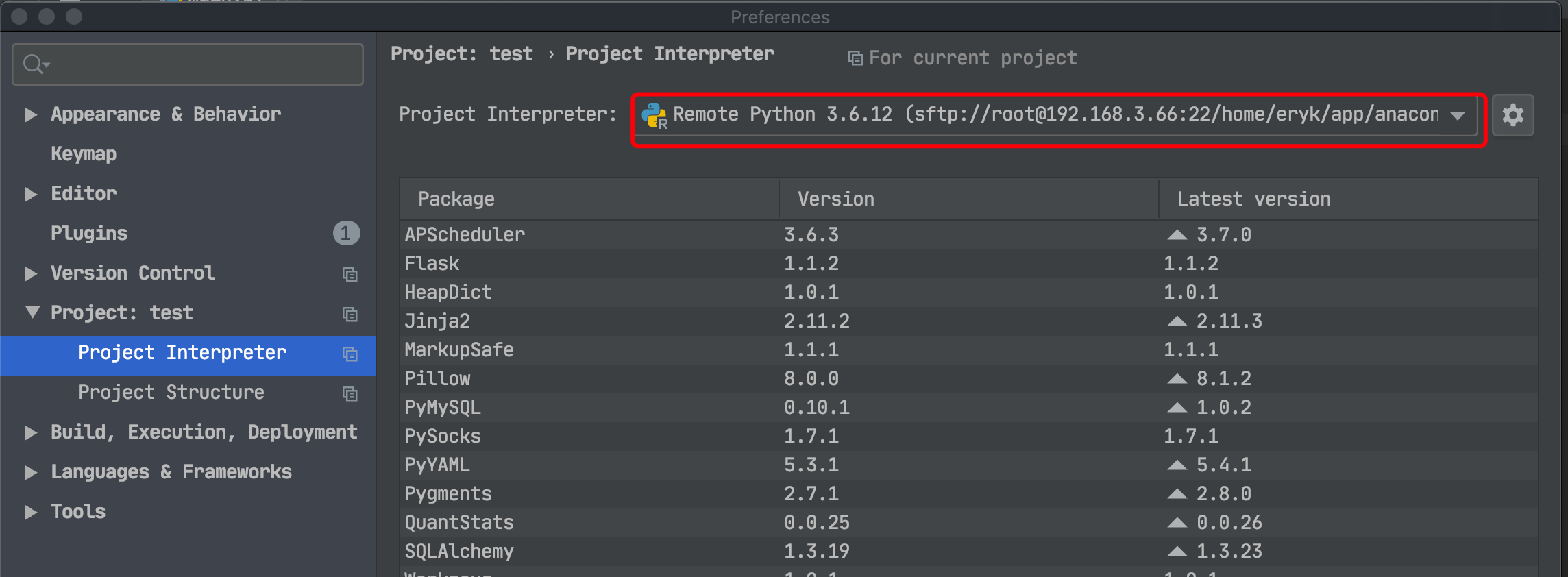Click the Package column header
This screenshot has width=1568, height=577.
pyautogui.click(x=589, y=199)
